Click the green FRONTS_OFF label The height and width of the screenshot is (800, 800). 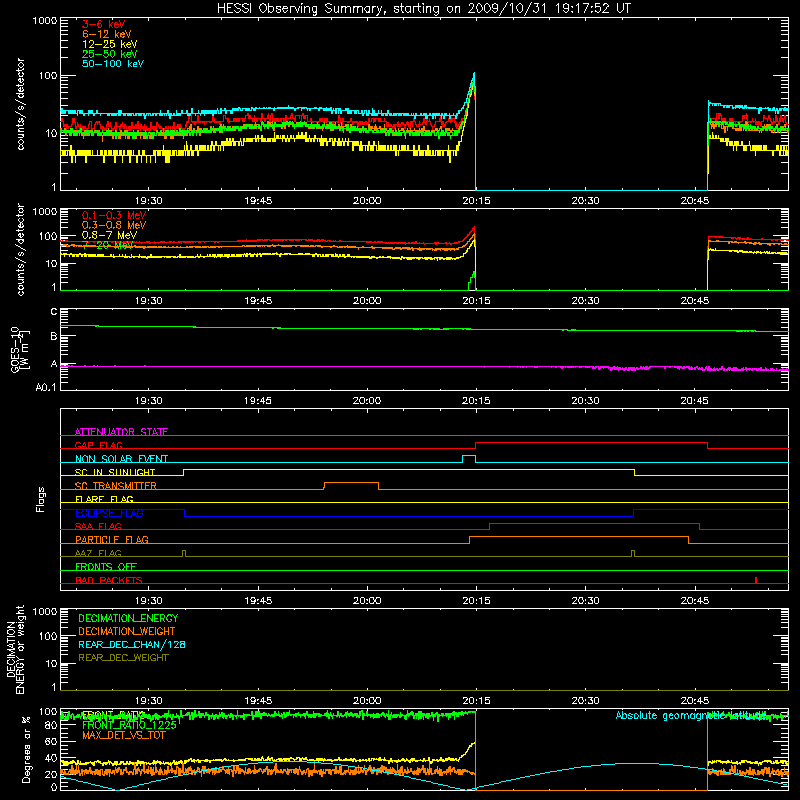click(106, 566)
